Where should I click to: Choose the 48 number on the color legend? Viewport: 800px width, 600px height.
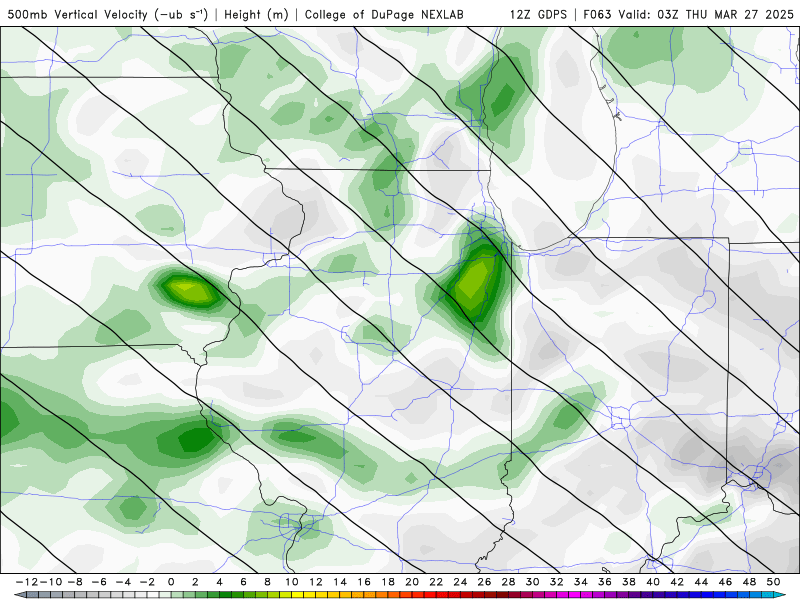[x=749, y=582]
